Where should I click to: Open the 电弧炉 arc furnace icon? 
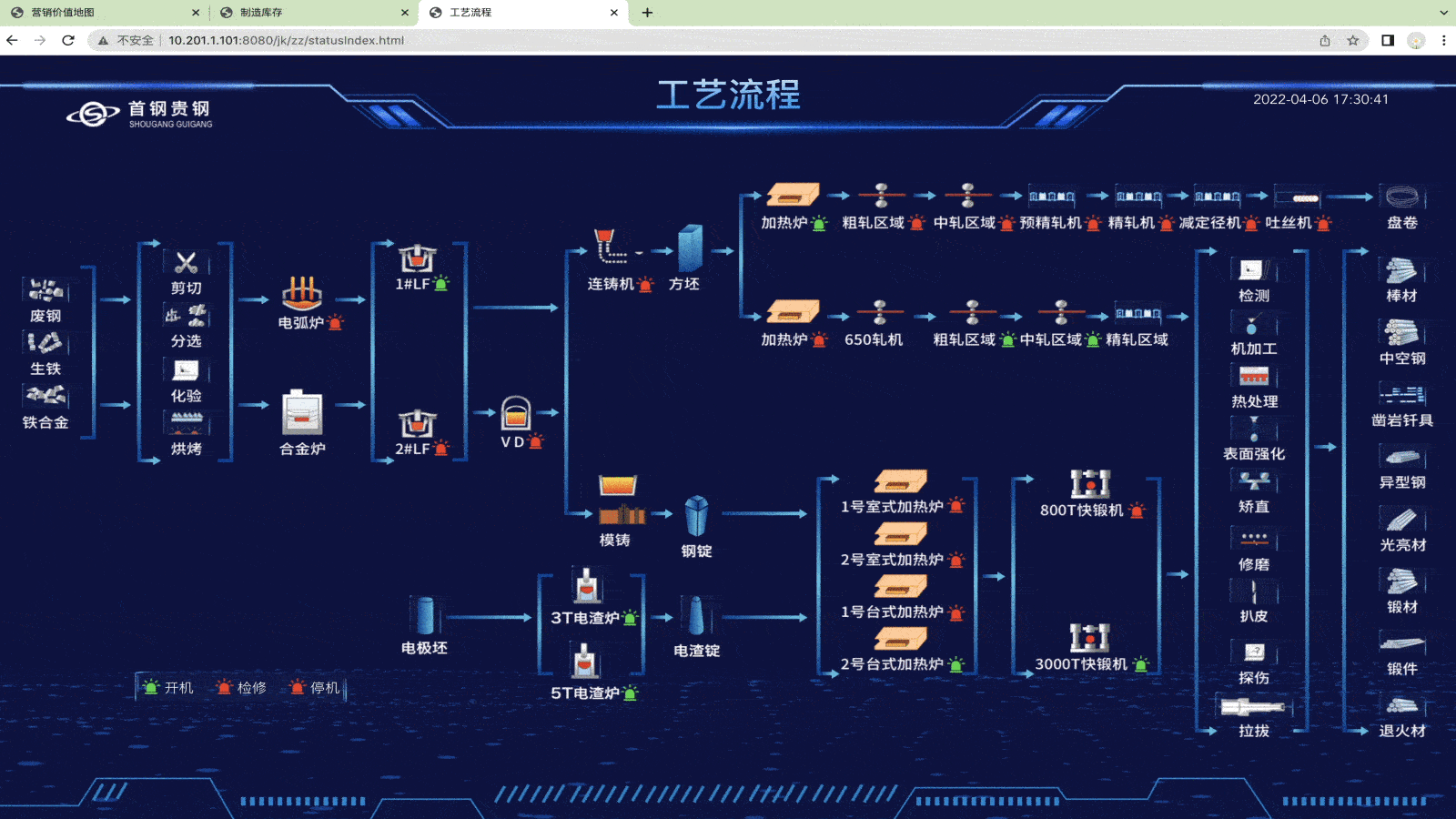(302, 294)
